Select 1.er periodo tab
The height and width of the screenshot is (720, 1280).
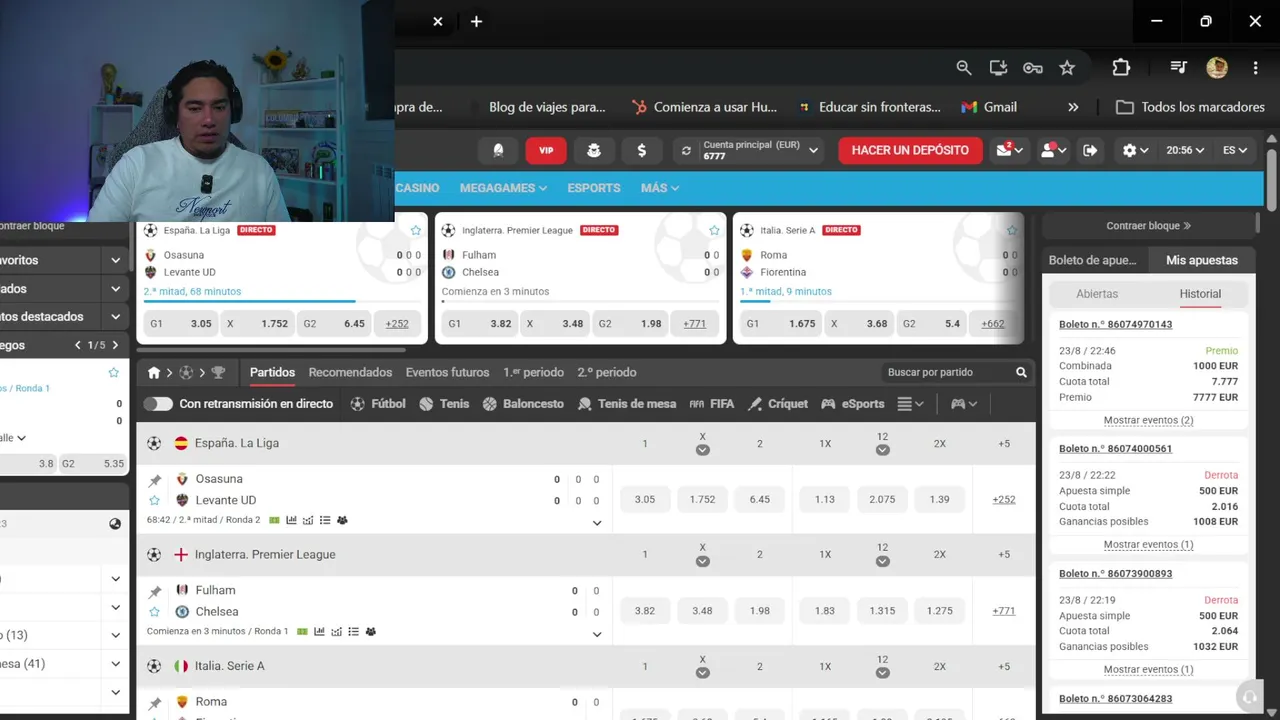point(533,372)
